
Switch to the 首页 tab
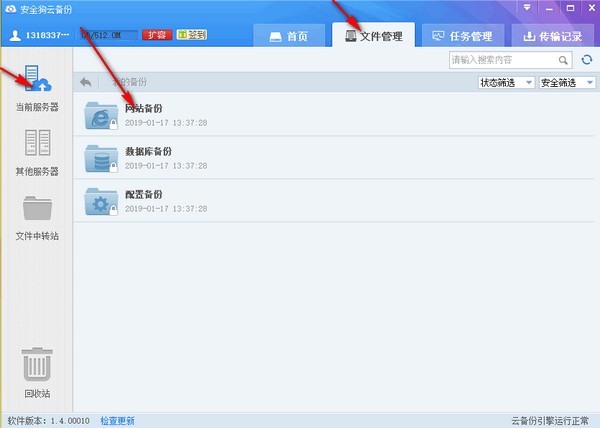[289, 36]
